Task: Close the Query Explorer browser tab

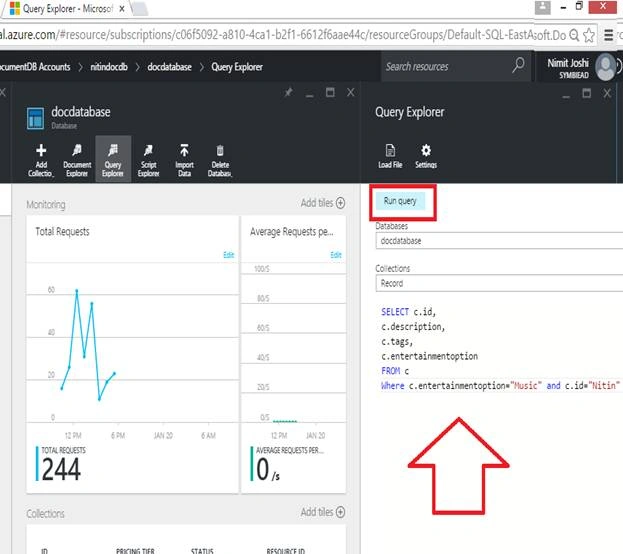Action: tap(122, 8)
